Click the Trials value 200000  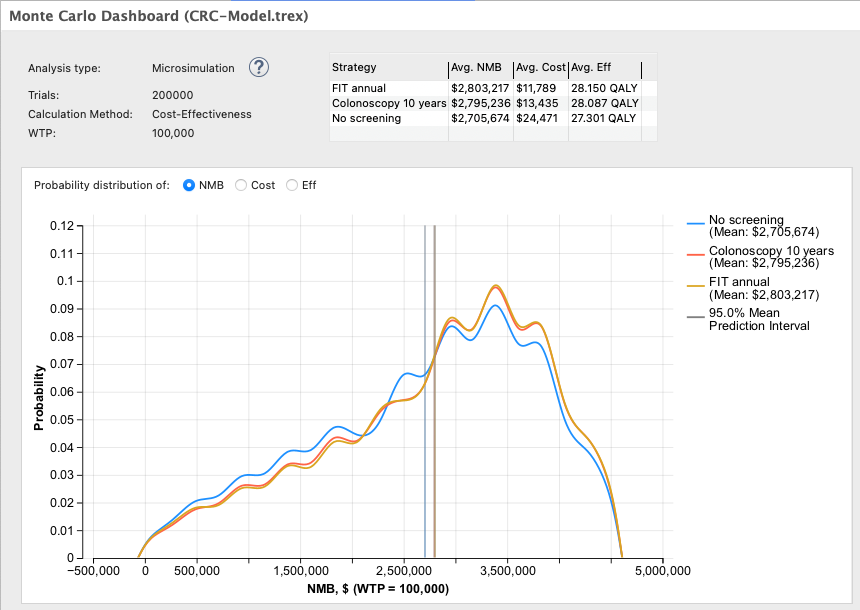point(173,95)
